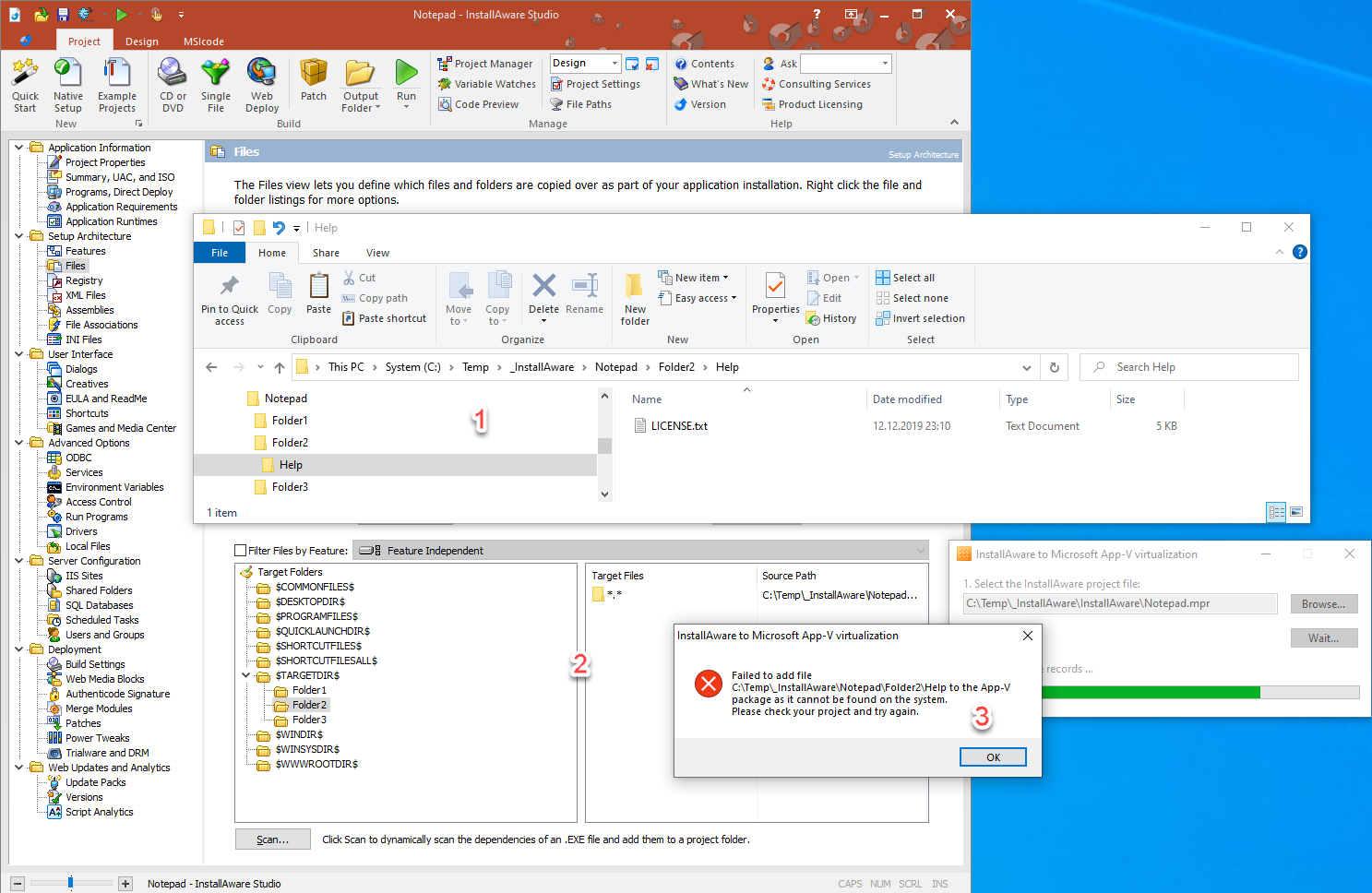
Task: Click the Search Help field in Explorer
Action: click(1189, 367)
